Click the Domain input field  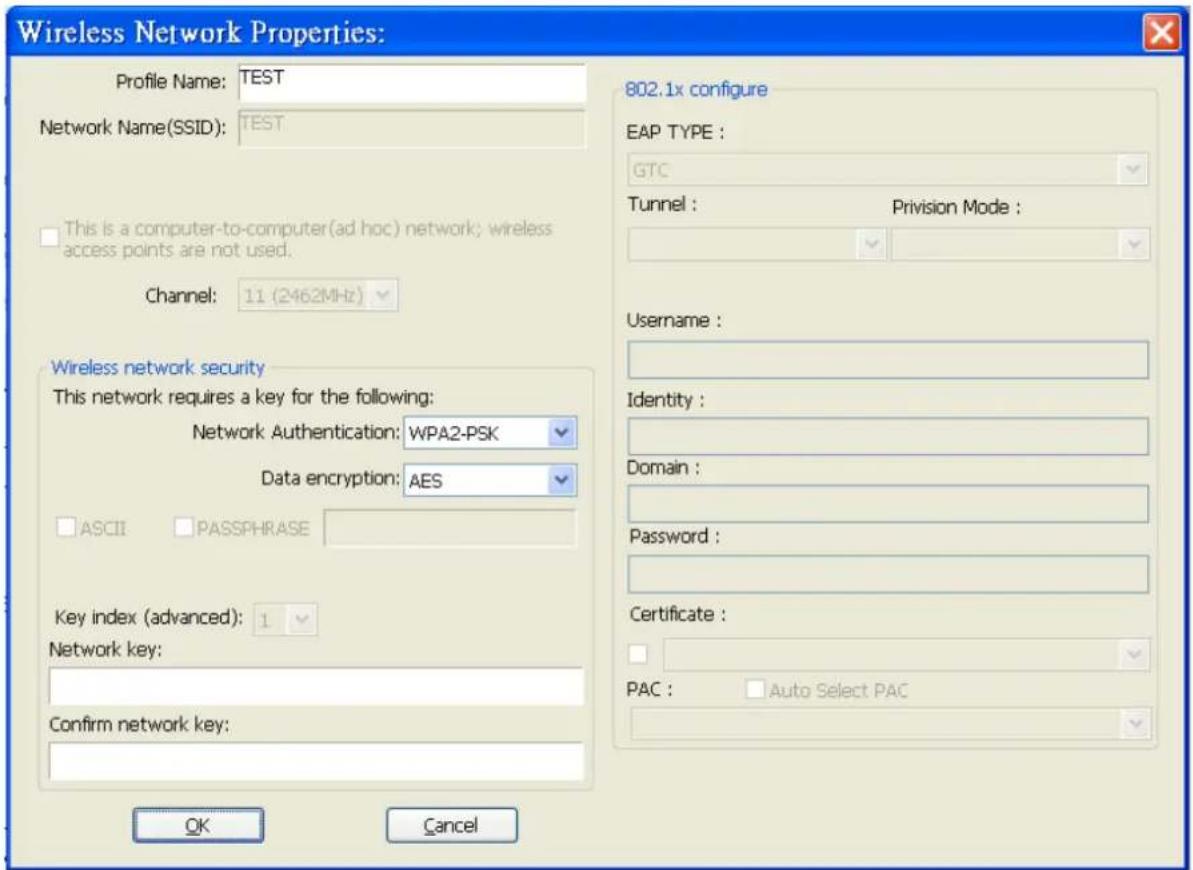888,504
